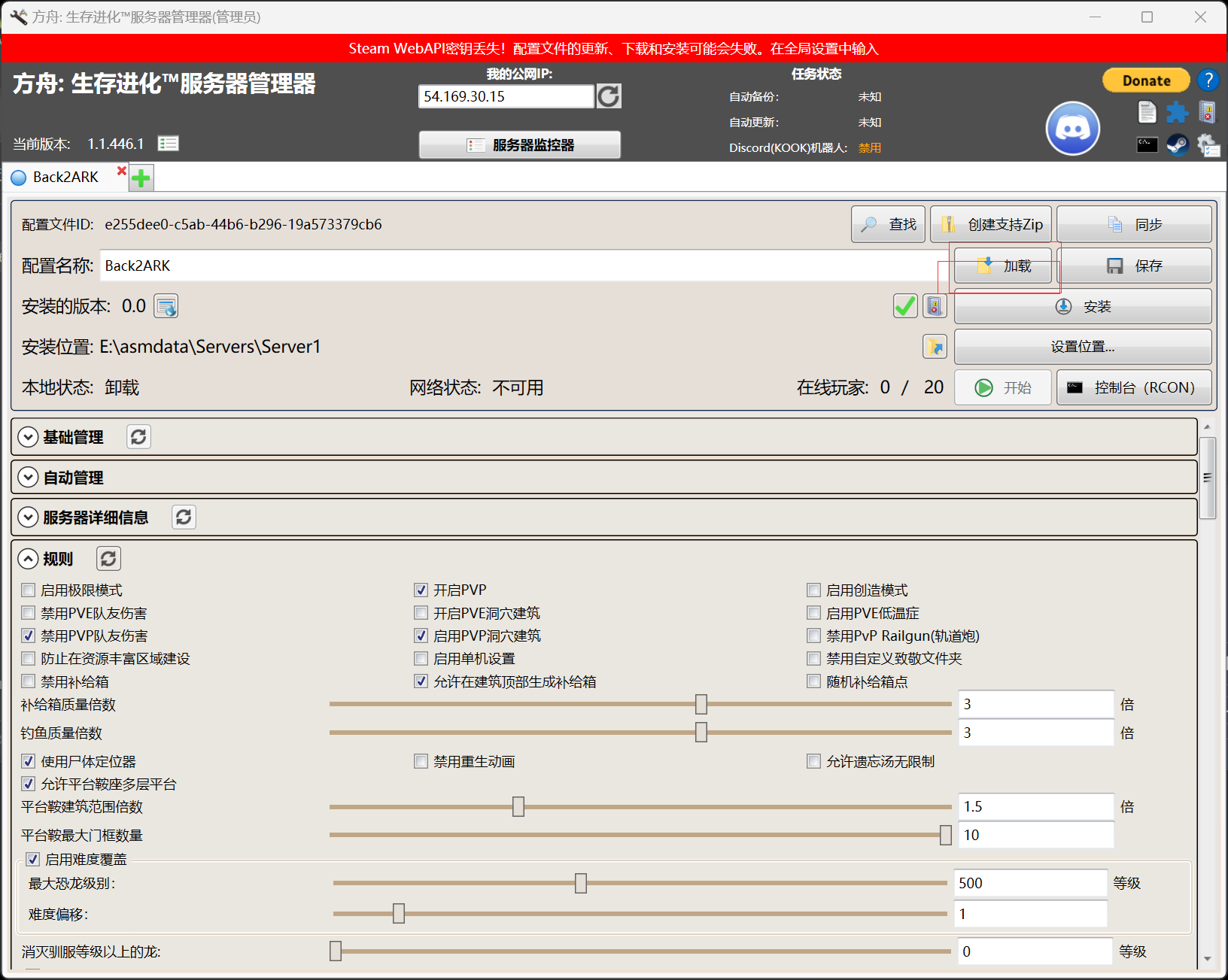Open the document page icon below Donate
Screen dimensions: 1228x980
point(1147,113)
